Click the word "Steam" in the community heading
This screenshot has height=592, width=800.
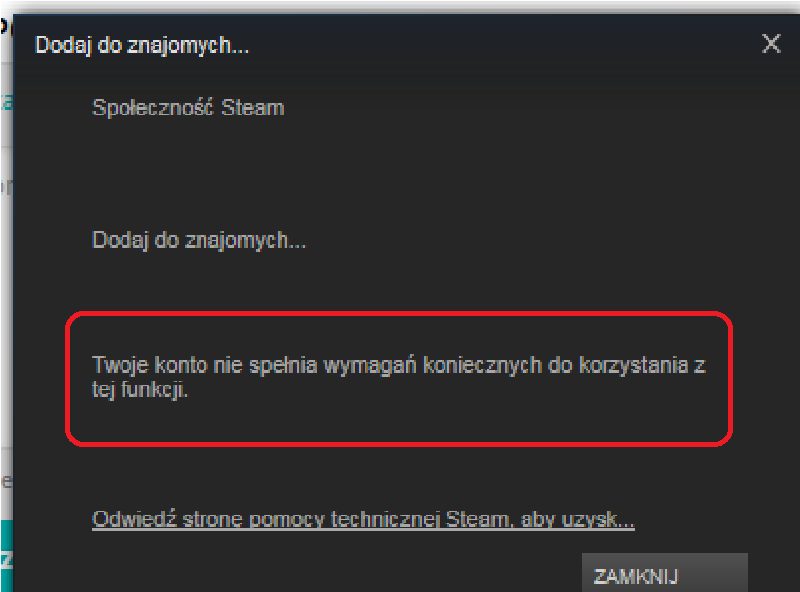tap(253, 108)
